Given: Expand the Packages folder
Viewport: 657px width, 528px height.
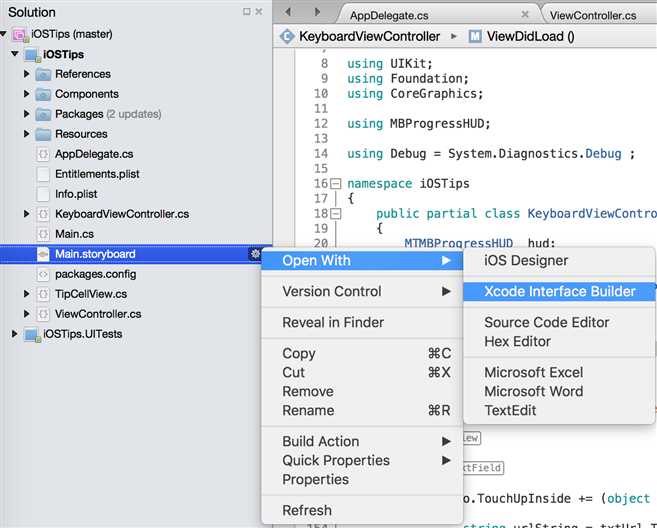Looking at the screenshot, I should point(26,114).
